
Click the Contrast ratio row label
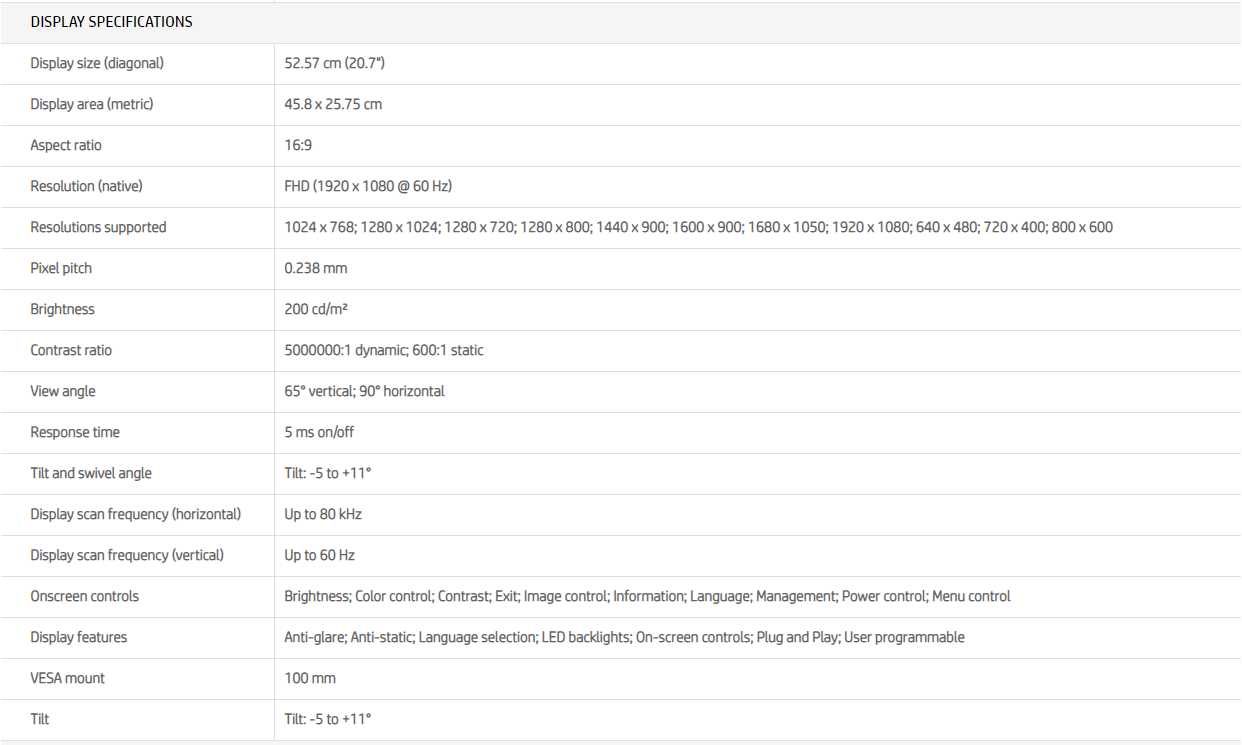coord(71,350)
